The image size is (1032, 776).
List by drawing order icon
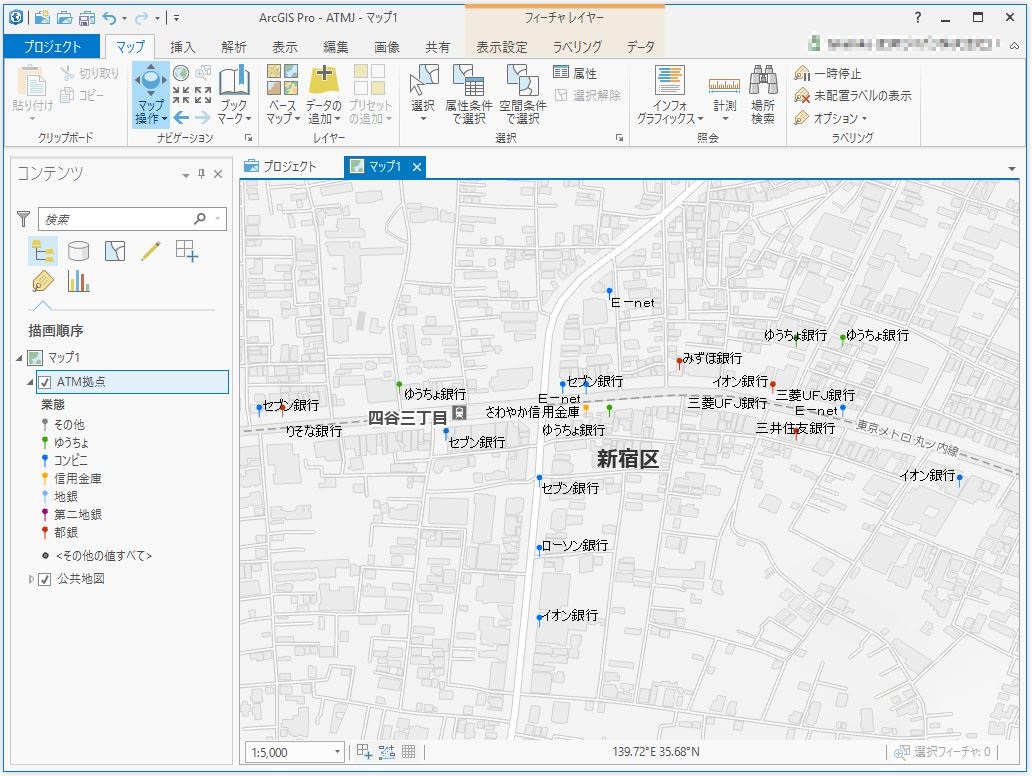pos(43,251)
